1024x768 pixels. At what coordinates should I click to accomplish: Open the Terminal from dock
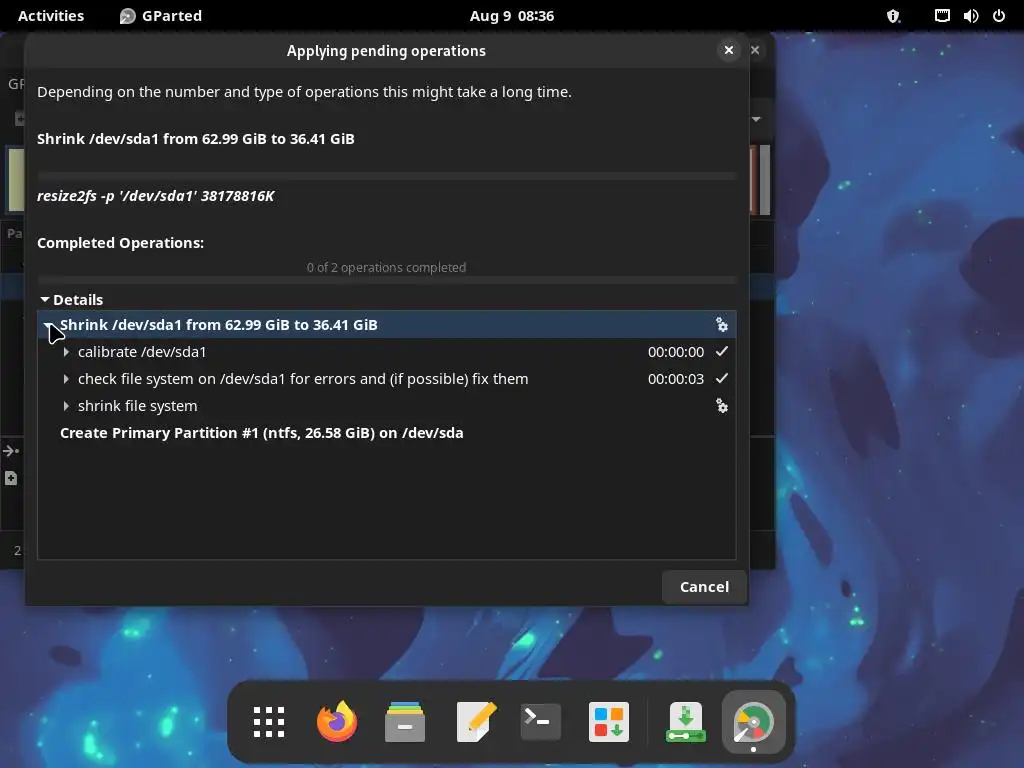[541, 722]
